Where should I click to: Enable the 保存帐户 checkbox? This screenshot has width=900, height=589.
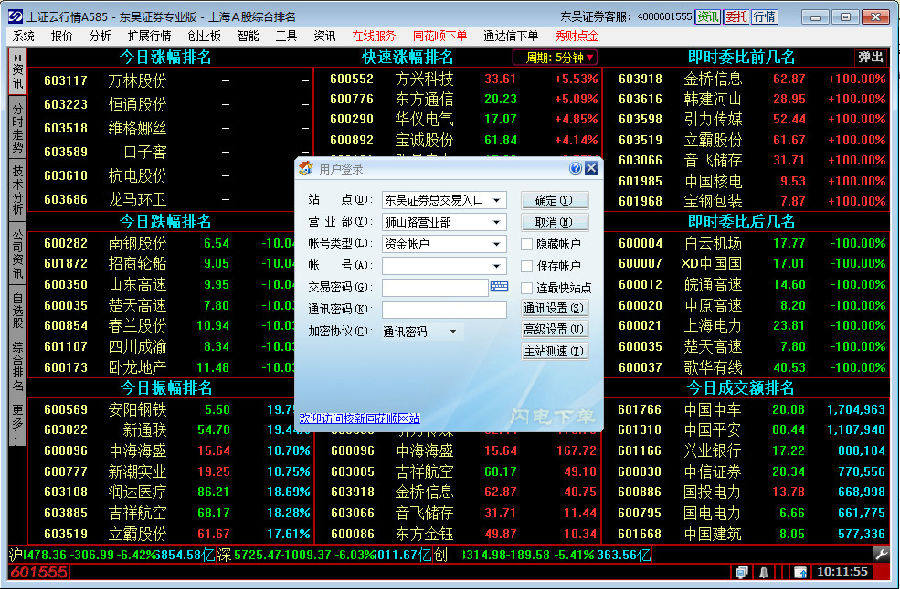[526, 266]
